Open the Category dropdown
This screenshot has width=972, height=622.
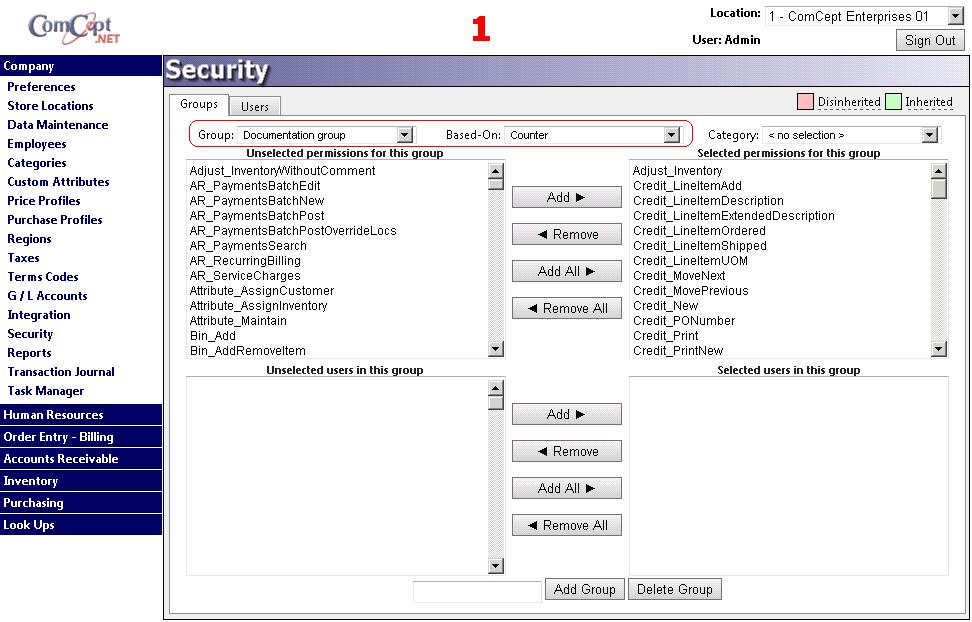pos(929,135)
